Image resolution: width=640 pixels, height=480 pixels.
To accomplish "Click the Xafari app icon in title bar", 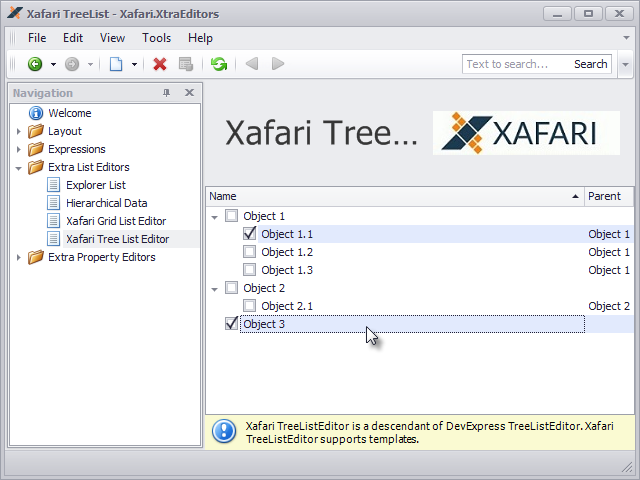I will (x=15, y=13).
